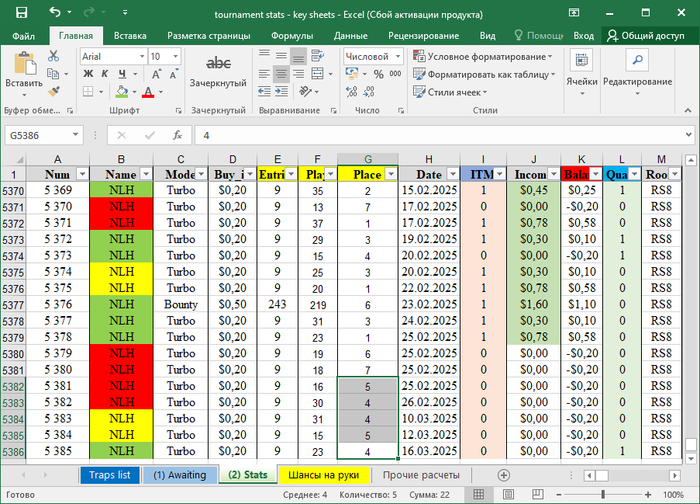Expand the formula bar
Screen dimensions: 700x504
688,135
